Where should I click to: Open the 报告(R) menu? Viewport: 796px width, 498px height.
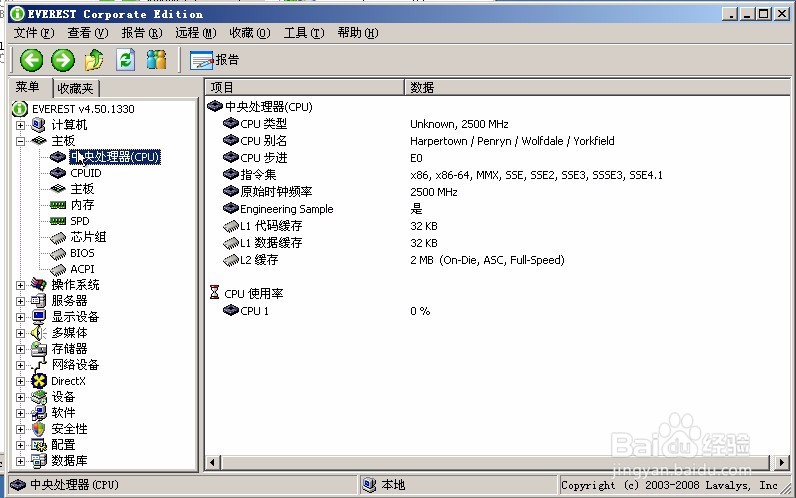(x=142, y=33)
